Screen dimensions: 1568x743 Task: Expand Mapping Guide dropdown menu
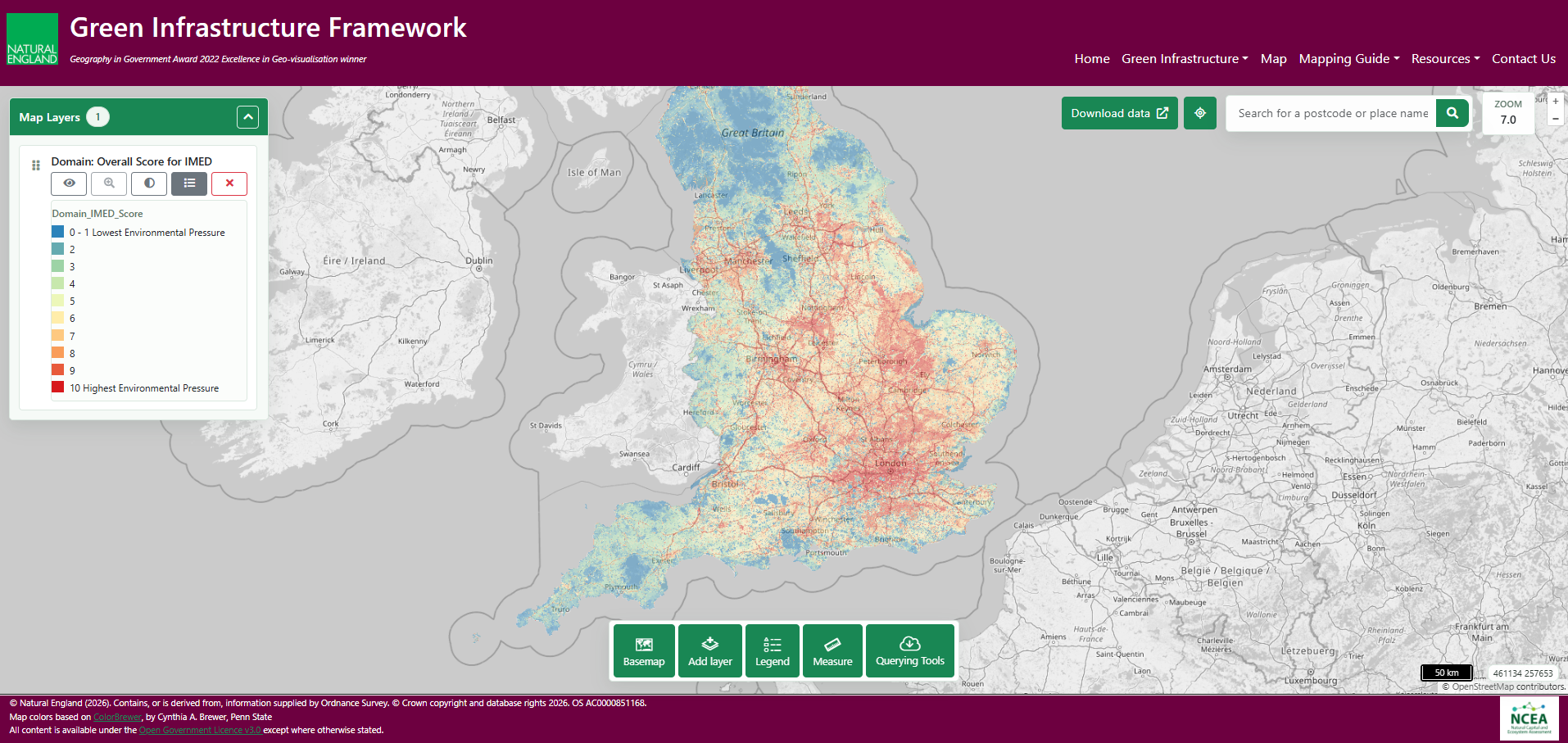point(1348,59)
